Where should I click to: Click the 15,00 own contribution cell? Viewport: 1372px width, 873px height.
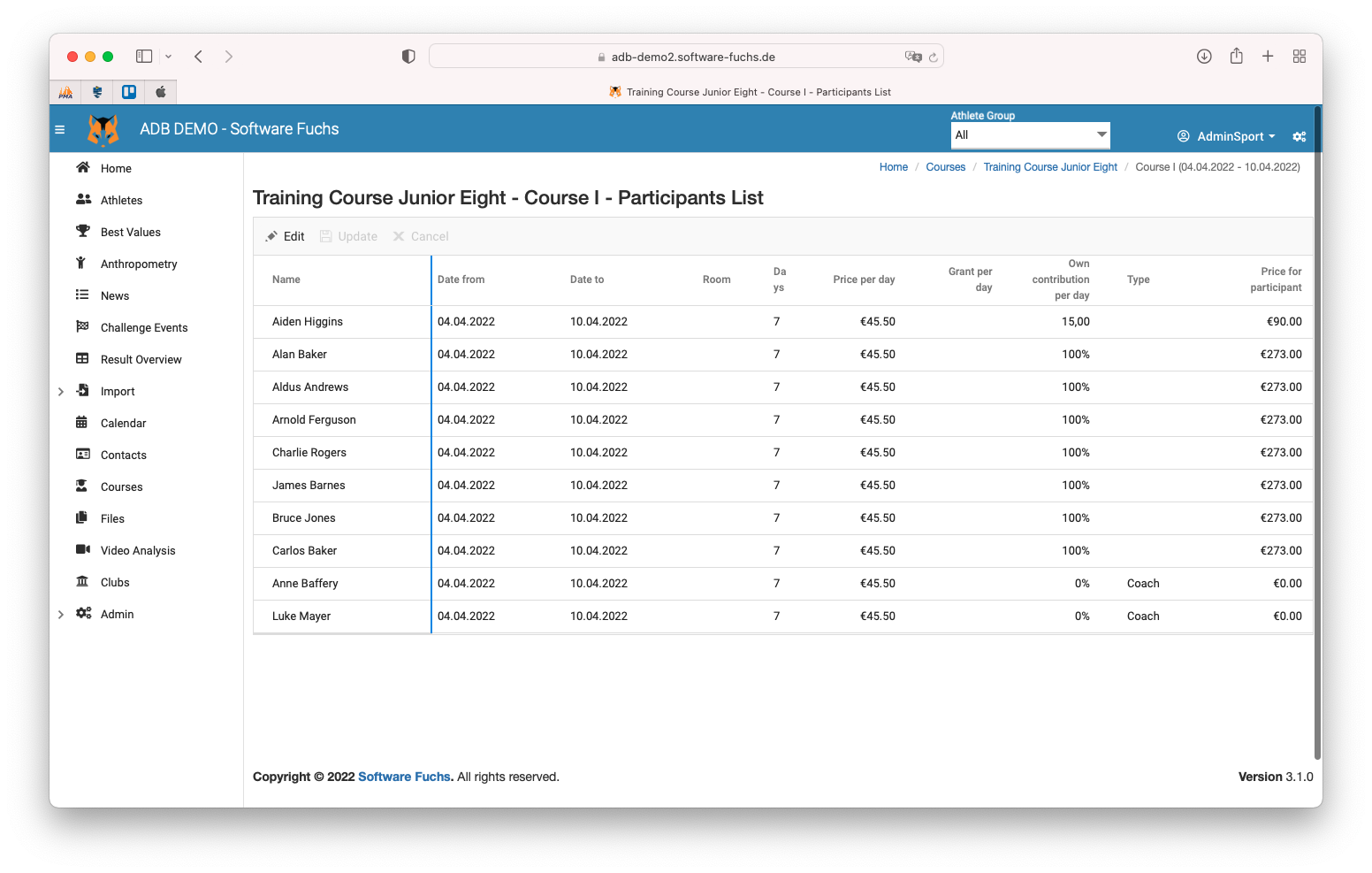pos(1075,322)
